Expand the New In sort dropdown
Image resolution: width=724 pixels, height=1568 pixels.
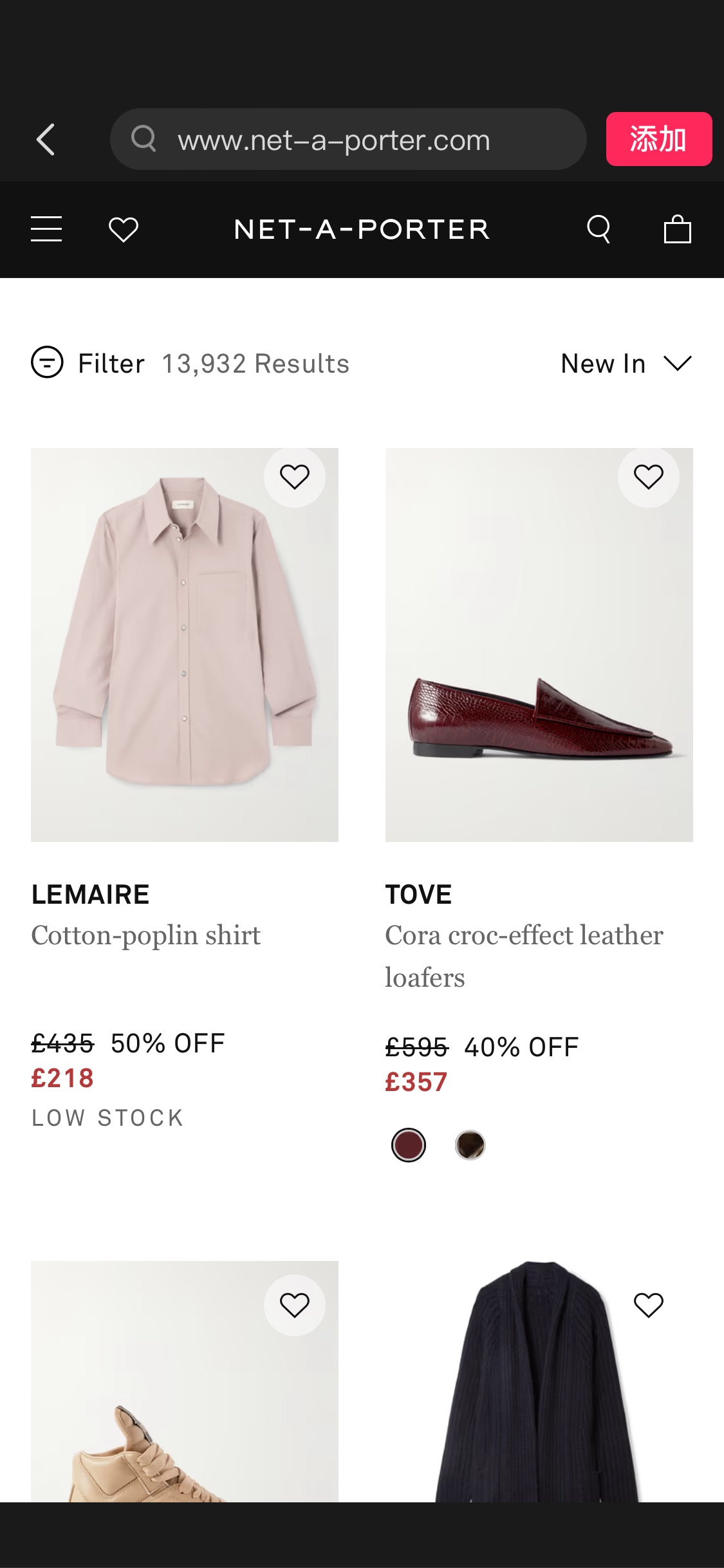click(603, 364)
